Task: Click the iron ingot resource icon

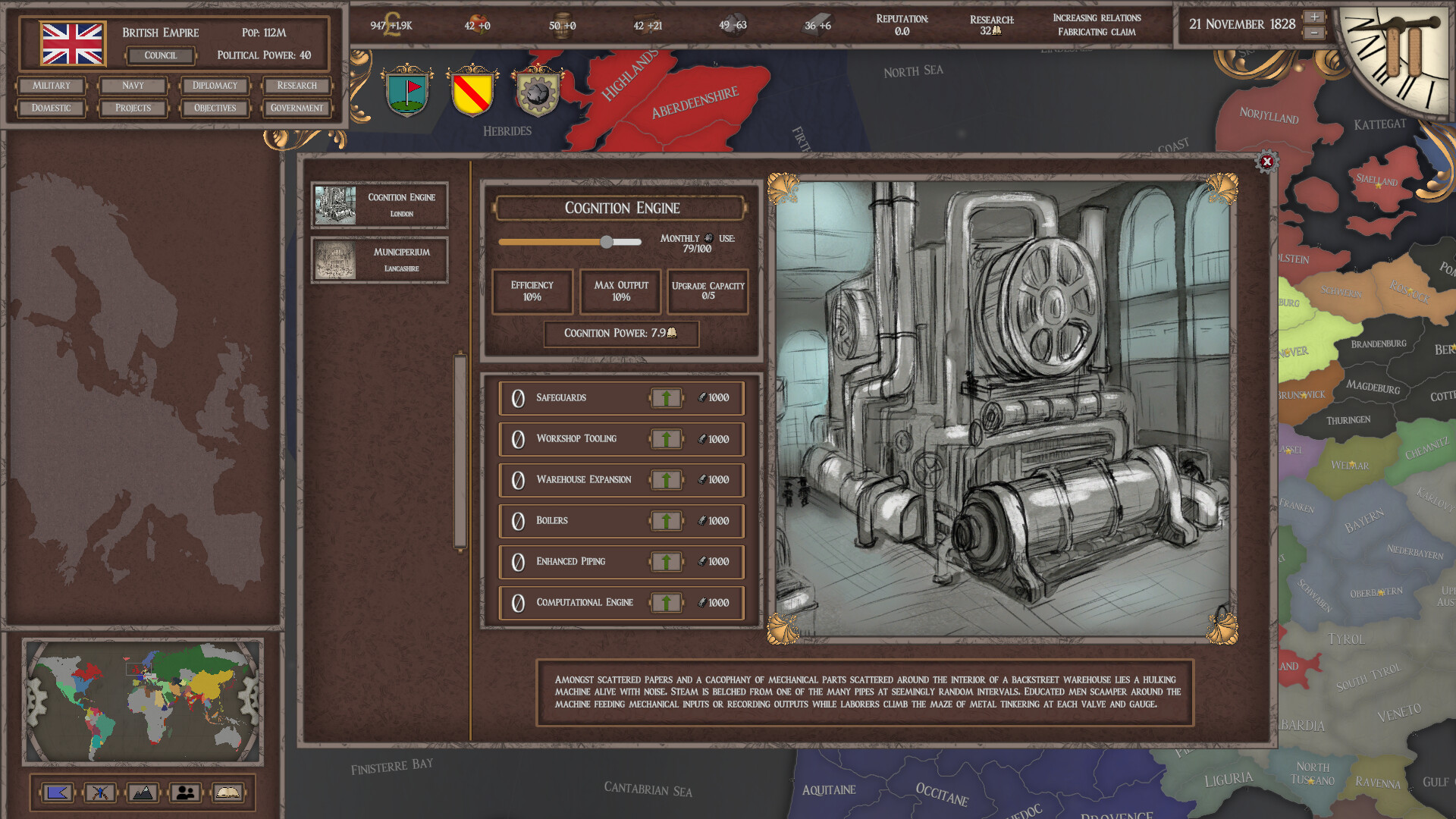Action: pos(815,24)
